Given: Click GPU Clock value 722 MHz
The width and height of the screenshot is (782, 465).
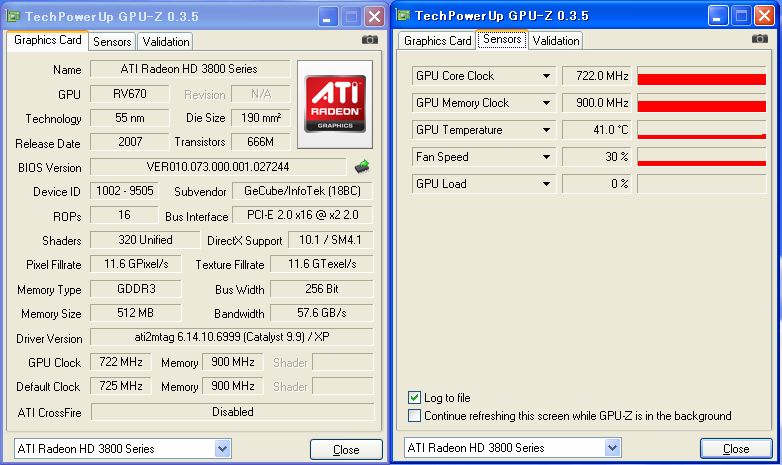Looking at the screenshot, I should pyautogui.click(x=121, y=362).
